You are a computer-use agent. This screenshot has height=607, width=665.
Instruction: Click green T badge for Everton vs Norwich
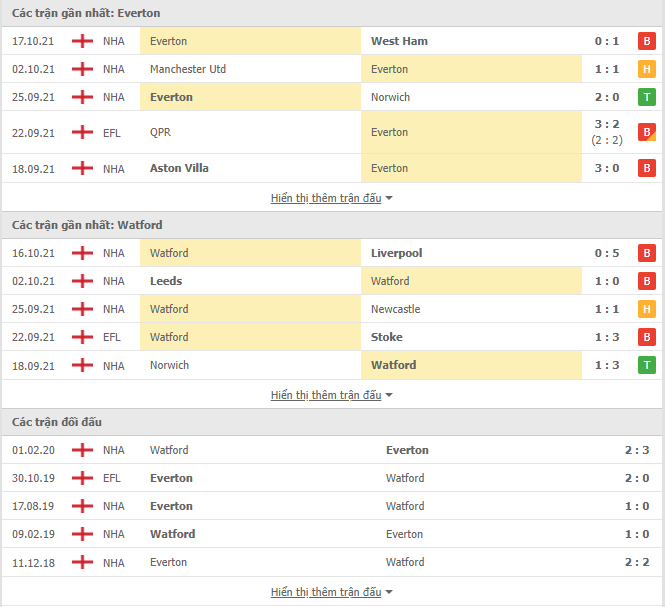click(x=647, y=97)
